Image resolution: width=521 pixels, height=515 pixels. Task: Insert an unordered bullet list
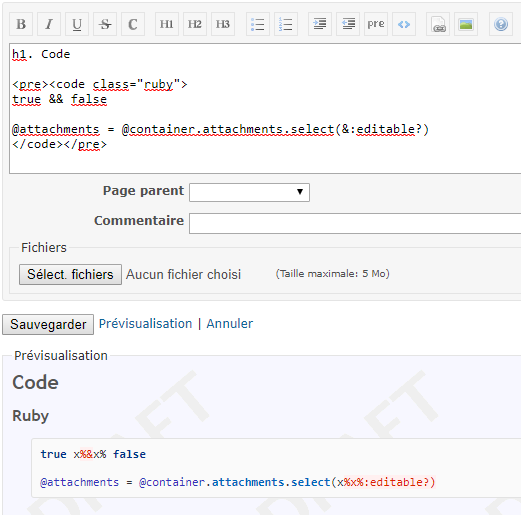click(x=258, y=24)
